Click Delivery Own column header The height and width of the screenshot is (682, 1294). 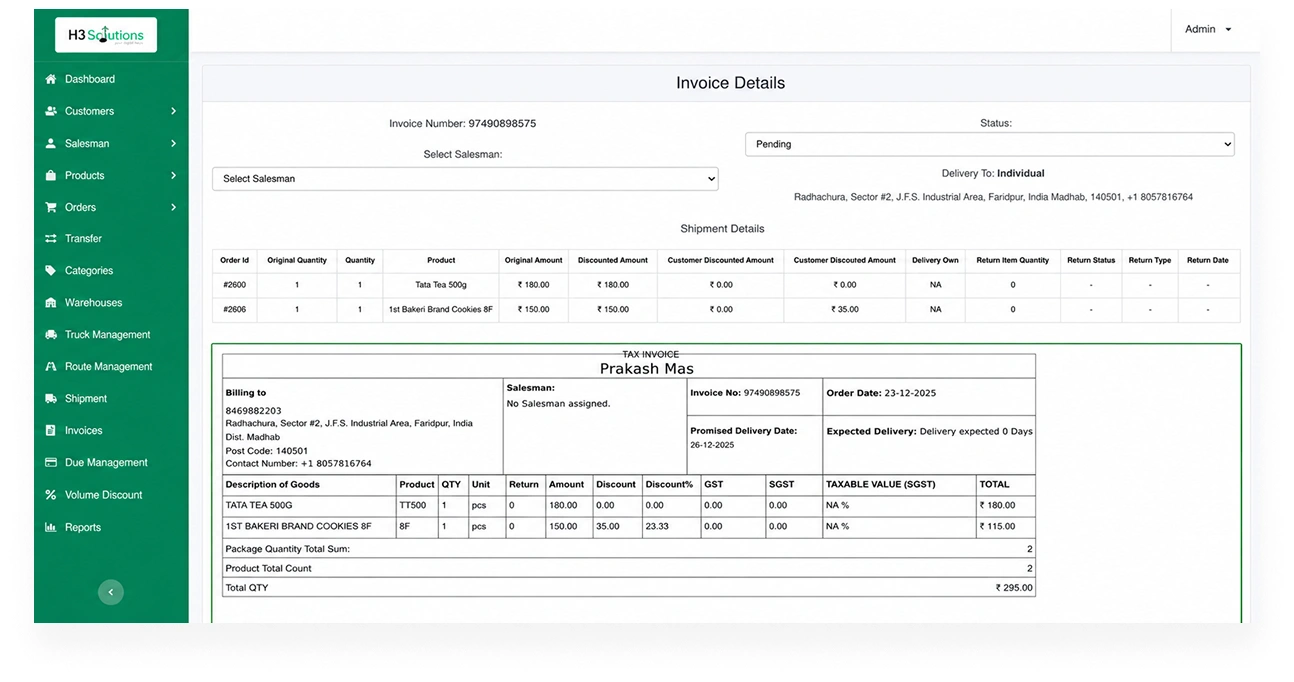pos(935,260)
